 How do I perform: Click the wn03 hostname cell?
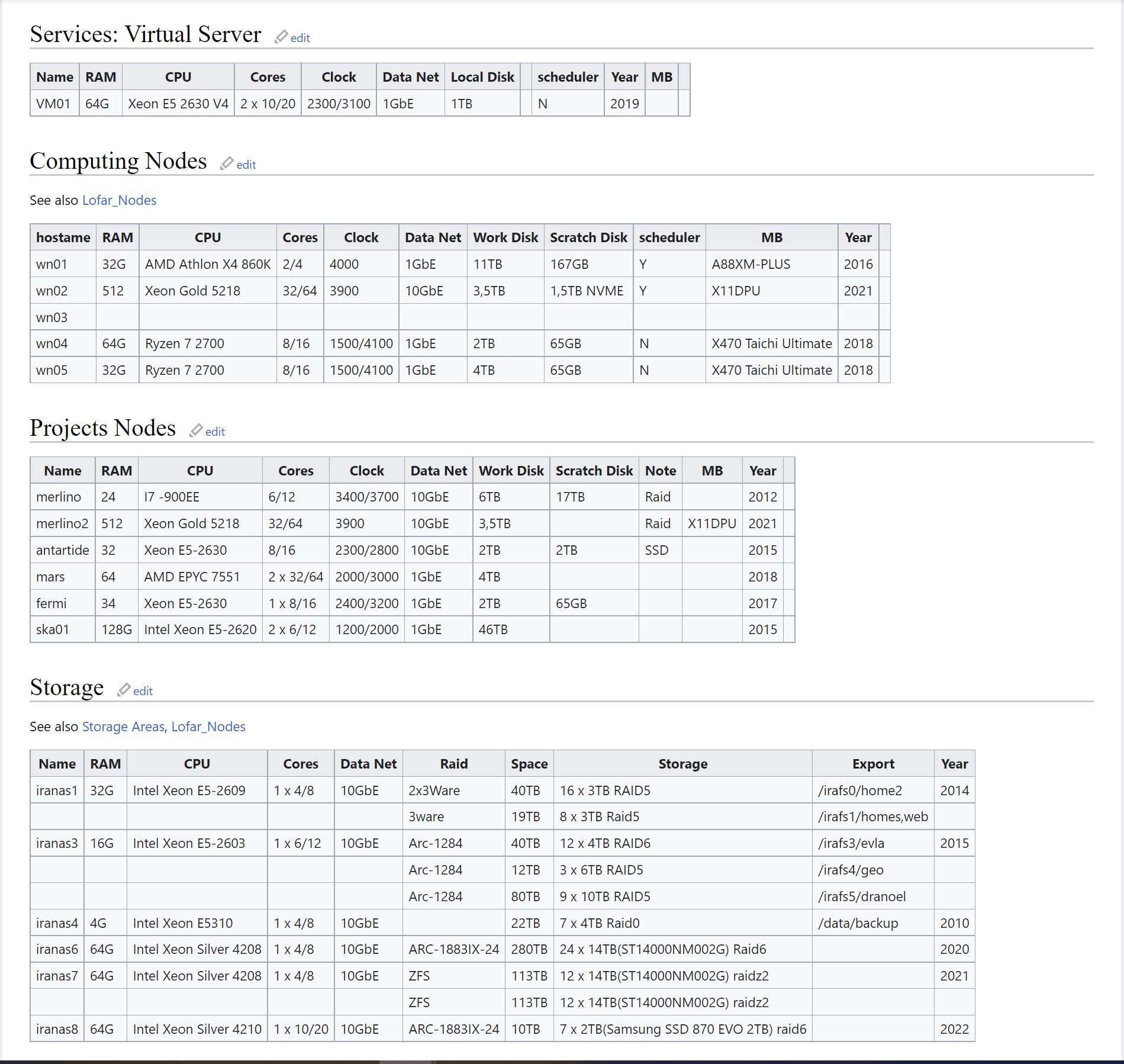click(x=63, y=317)
